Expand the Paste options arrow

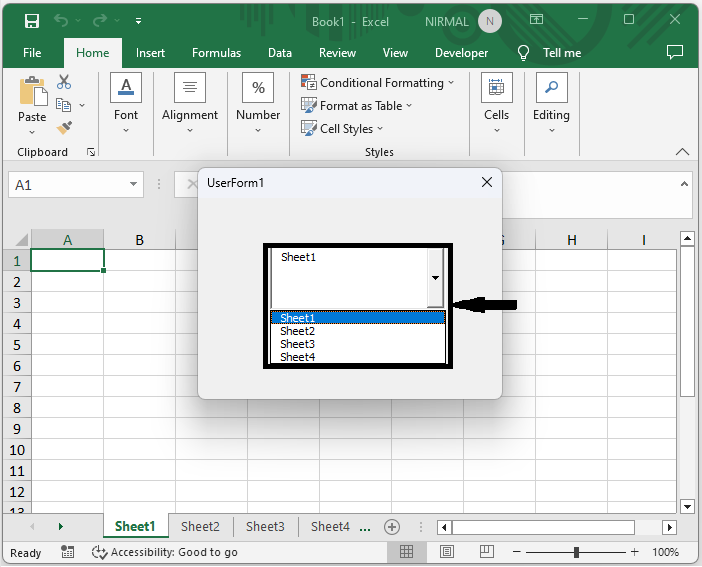(32, 132)
